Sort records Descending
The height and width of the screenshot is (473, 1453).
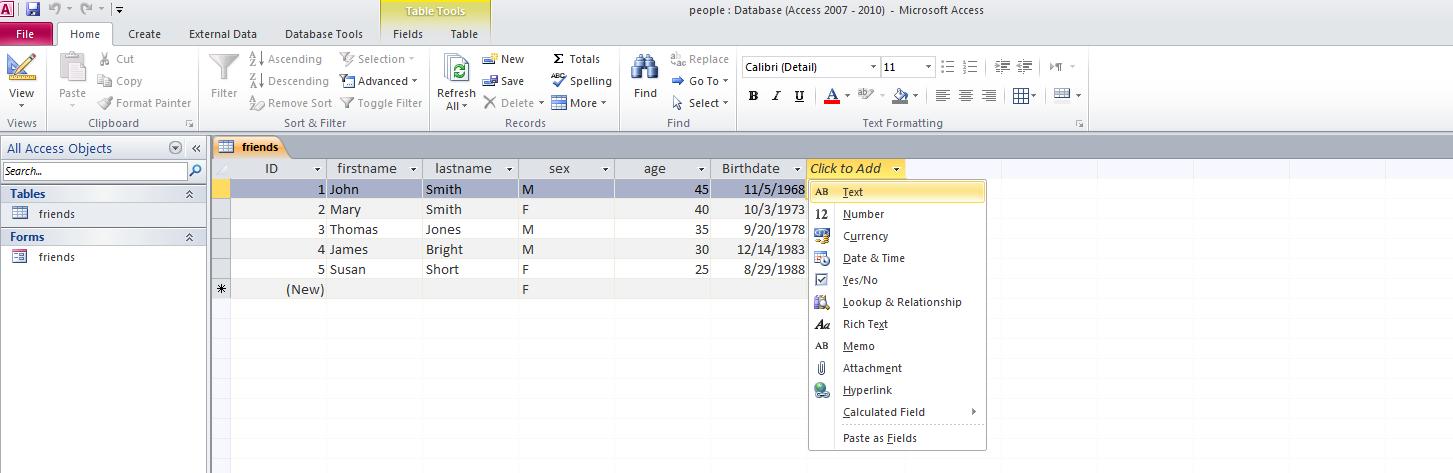point(289,81)
